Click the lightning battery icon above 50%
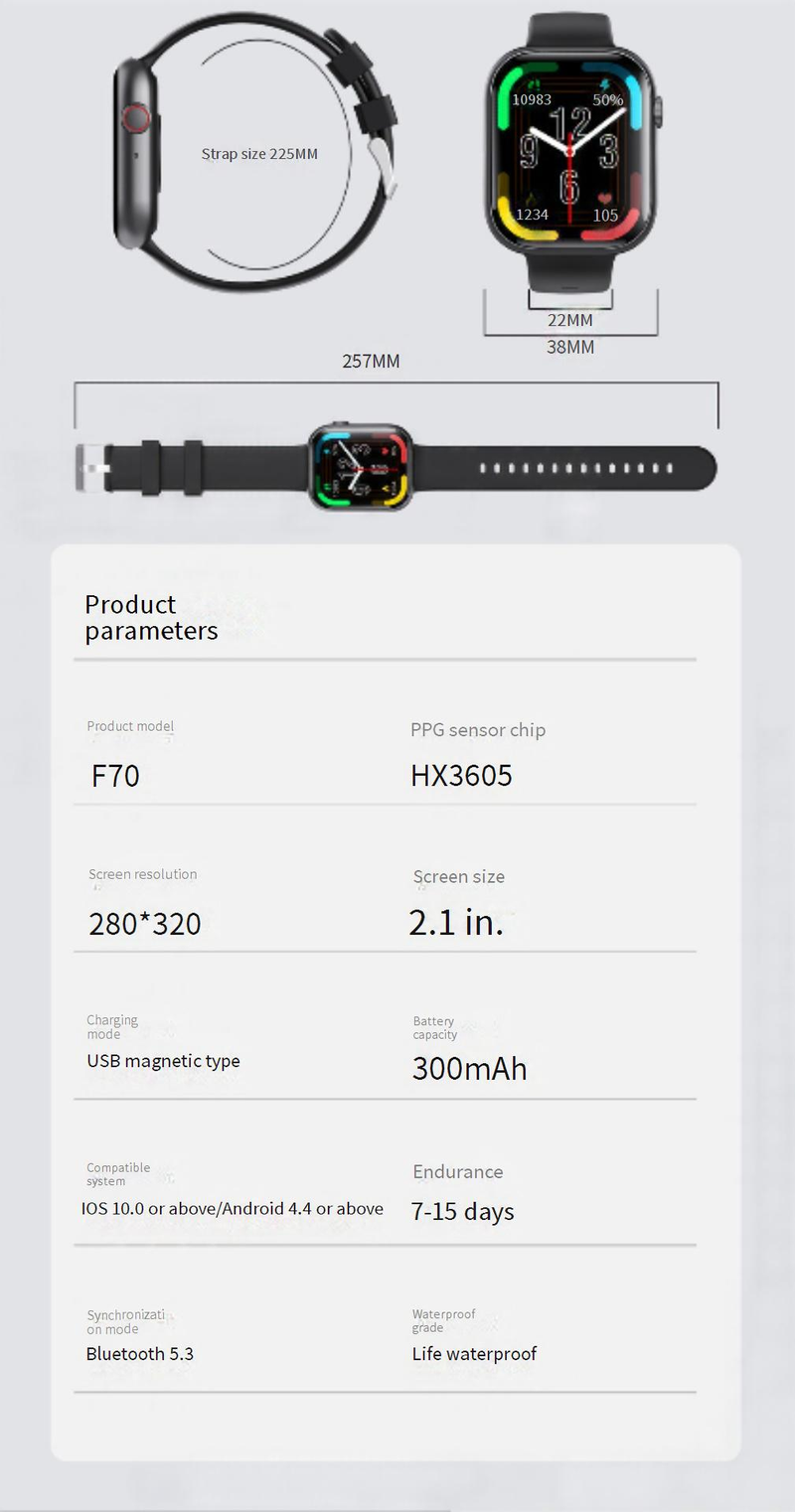 (605, 83)
